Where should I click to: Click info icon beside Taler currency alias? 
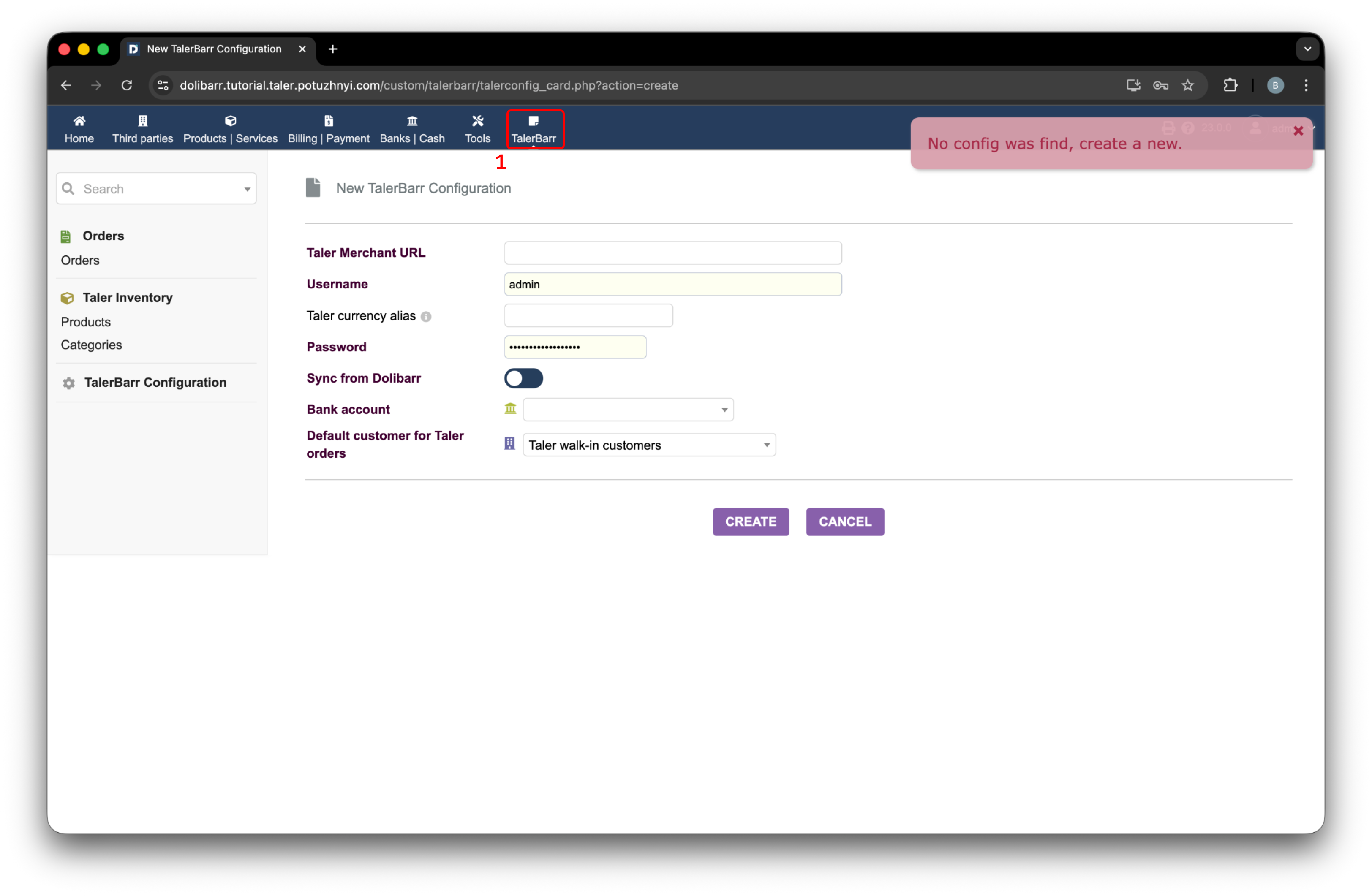tap(426, 316)
